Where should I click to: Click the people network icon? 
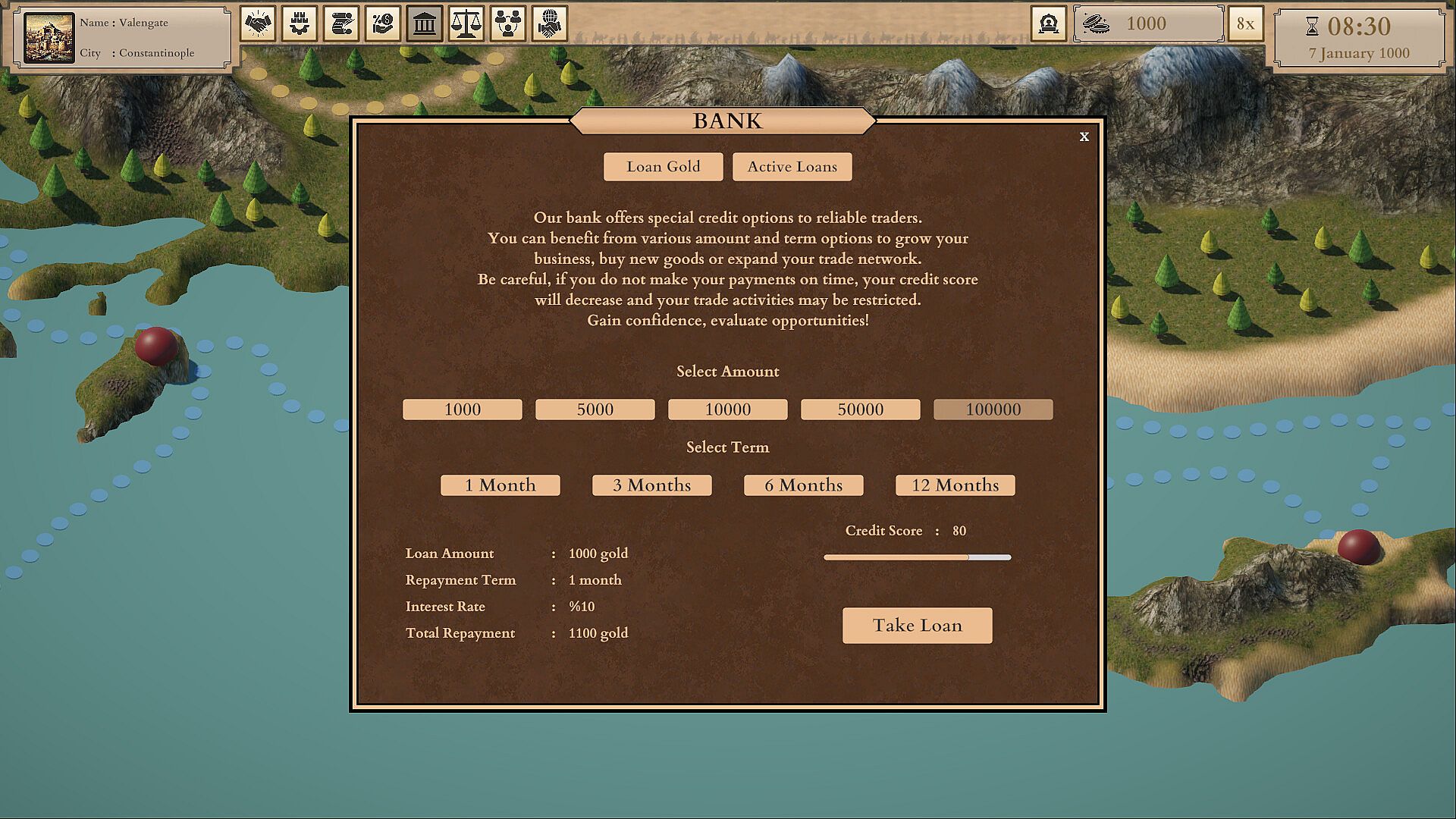508,24
